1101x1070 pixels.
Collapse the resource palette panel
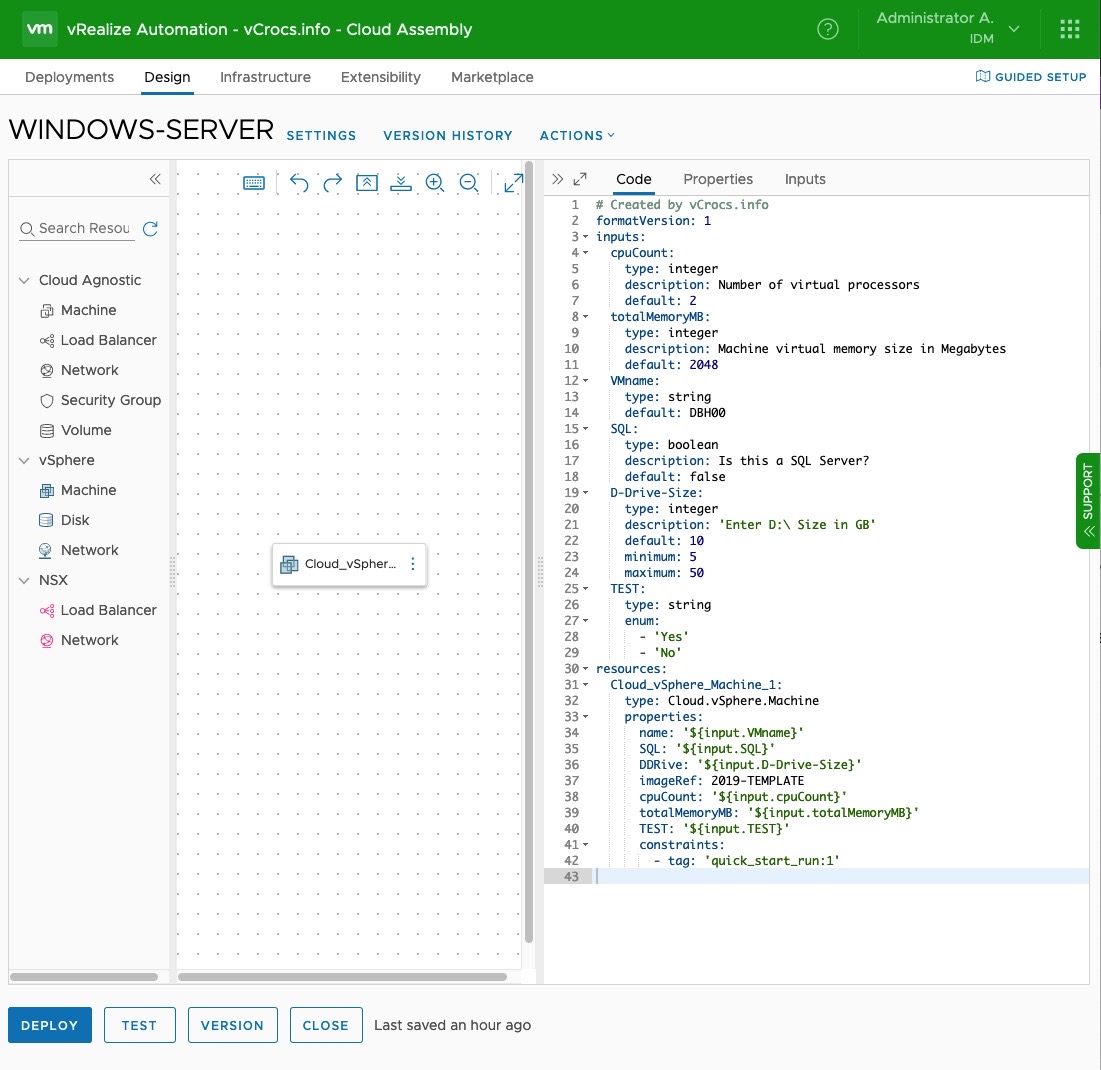click(155, 179)
